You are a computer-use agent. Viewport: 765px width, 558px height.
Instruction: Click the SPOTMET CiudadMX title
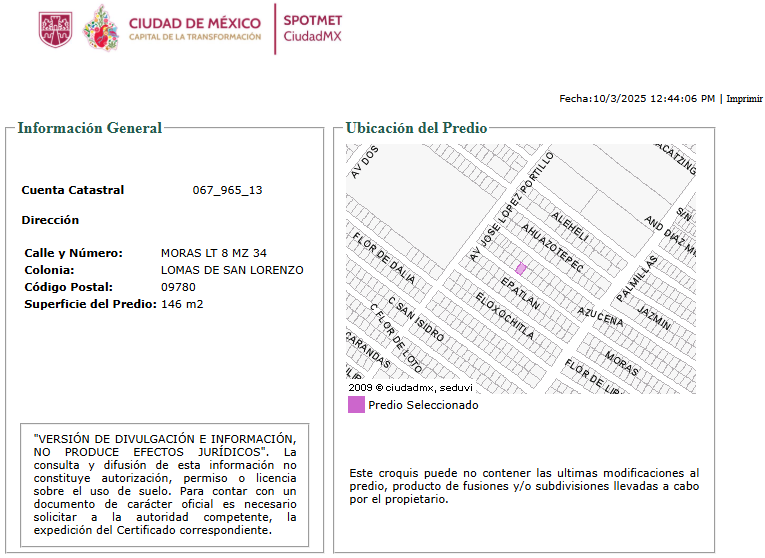[313, 28]
